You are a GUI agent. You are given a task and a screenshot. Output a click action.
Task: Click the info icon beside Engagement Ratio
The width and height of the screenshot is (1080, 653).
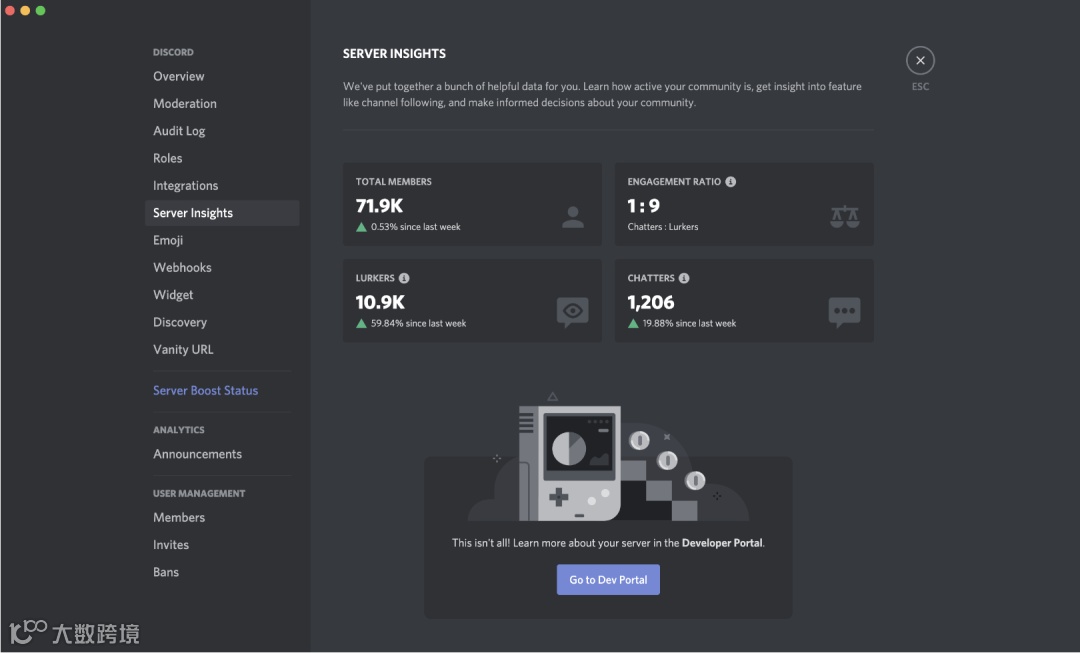(x=731, y=182)
